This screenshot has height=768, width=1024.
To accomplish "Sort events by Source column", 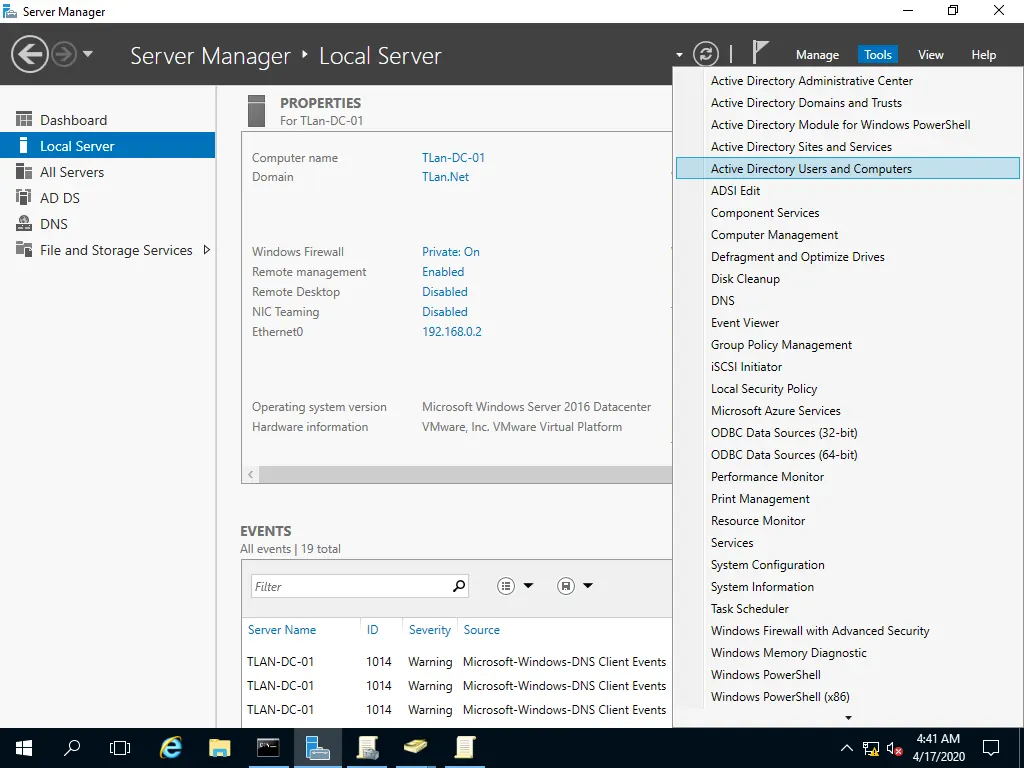I will coord(482,630).
